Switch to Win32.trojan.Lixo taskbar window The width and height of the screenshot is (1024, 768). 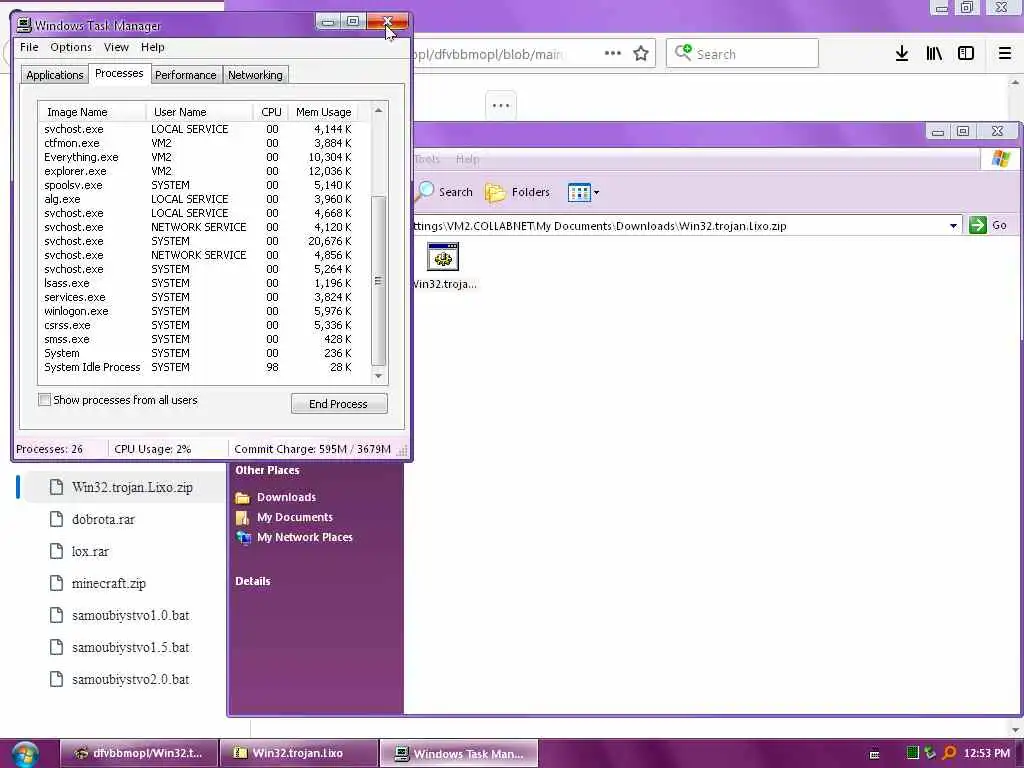click(x=298, y=753)
